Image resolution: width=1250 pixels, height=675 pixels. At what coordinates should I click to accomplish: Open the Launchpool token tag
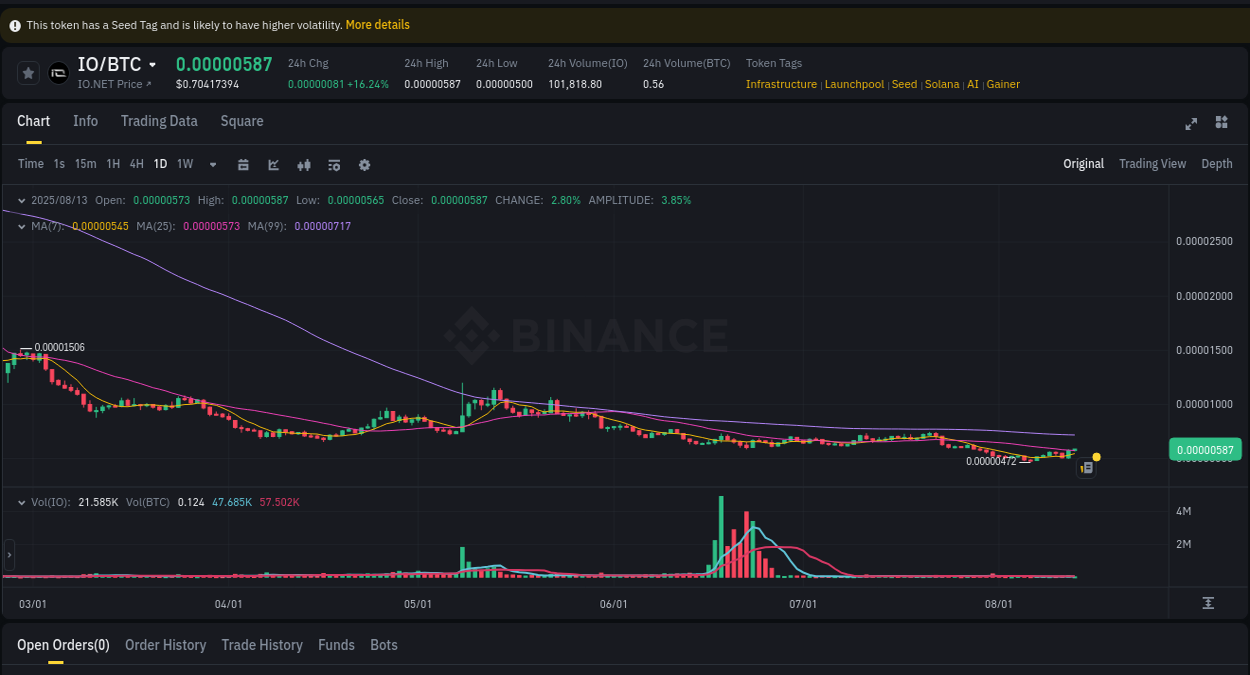click(x=854, y=84)
